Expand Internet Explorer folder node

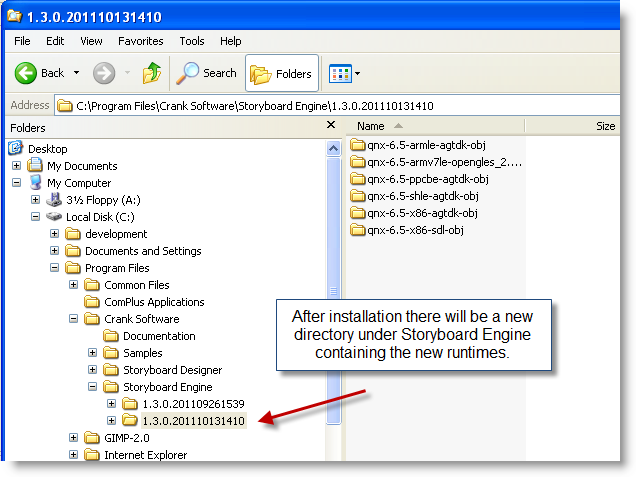(x=73, y=455)
